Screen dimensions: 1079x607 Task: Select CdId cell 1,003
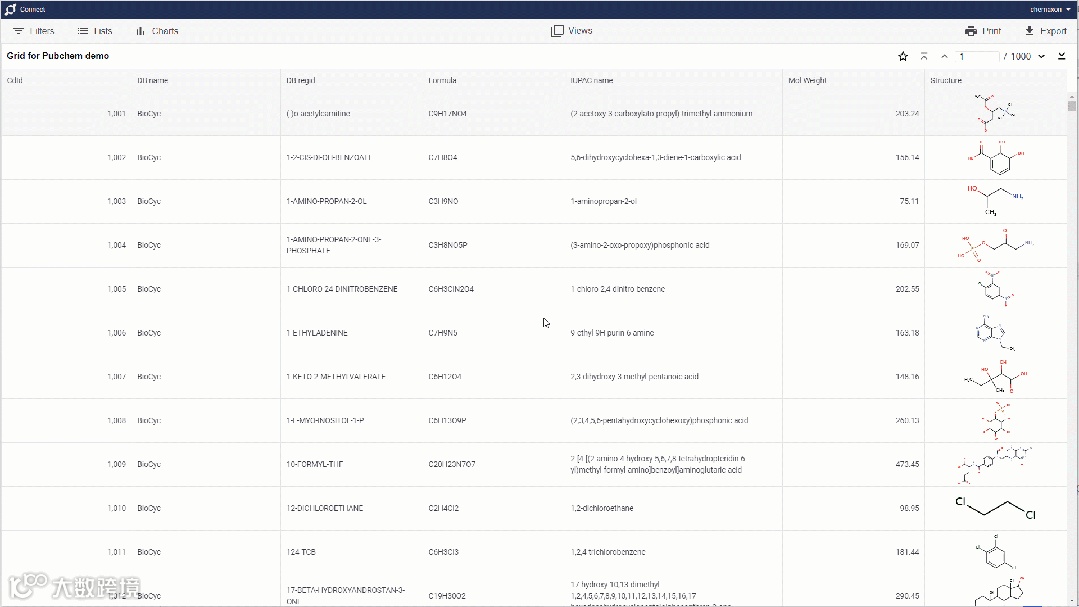tap(116, 202)
